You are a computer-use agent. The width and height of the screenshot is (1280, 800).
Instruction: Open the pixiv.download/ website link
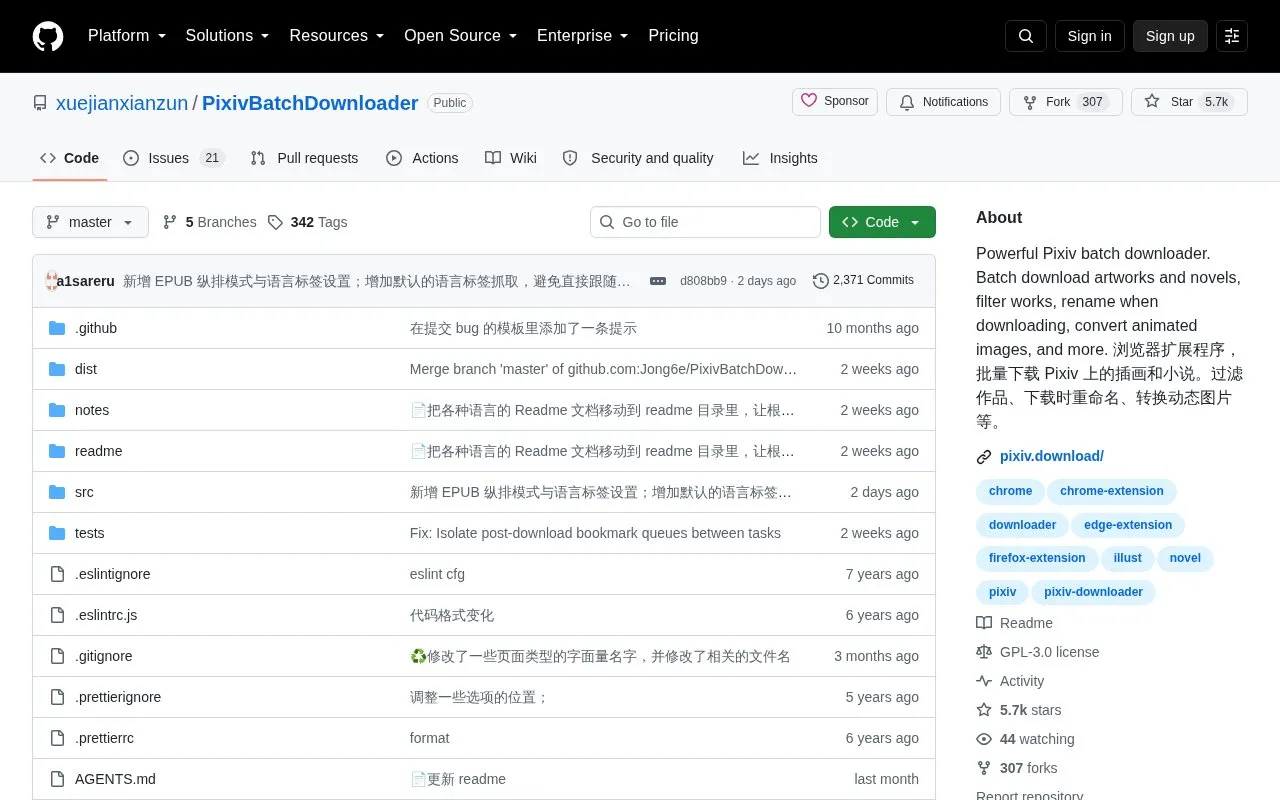1052,456
